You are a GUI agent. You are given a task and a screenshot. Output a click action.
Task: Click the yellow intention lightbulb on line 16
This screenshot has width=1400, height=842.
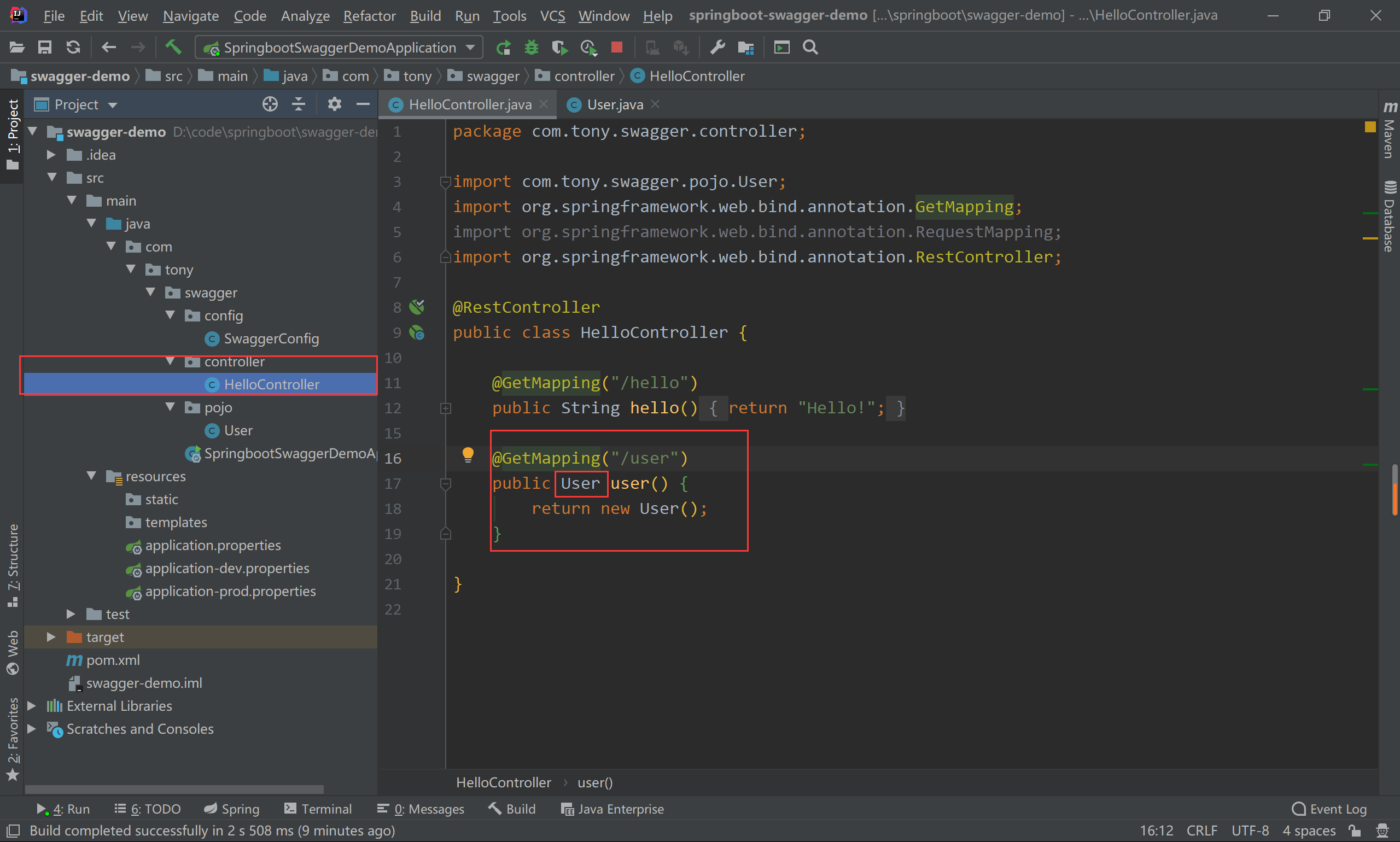(x=468, y=455)
